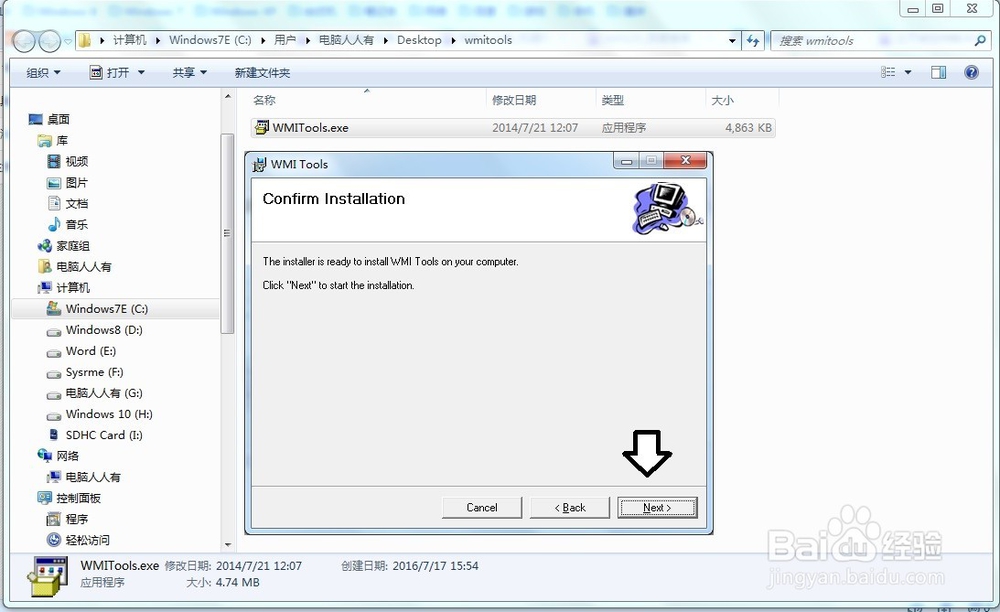Select 电脑人人有 user folder under 家庭组
This screenshot has width=1000, height=612.
(84, 266)
